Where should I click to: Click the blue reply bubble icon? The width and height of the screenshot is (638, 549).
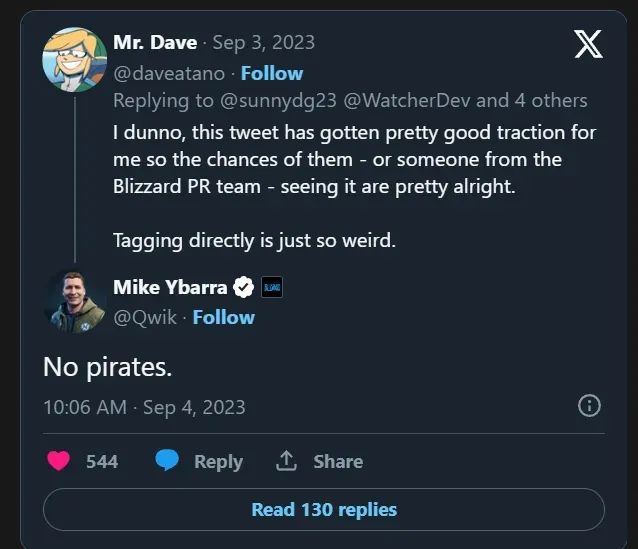click(x=167, y=461)
